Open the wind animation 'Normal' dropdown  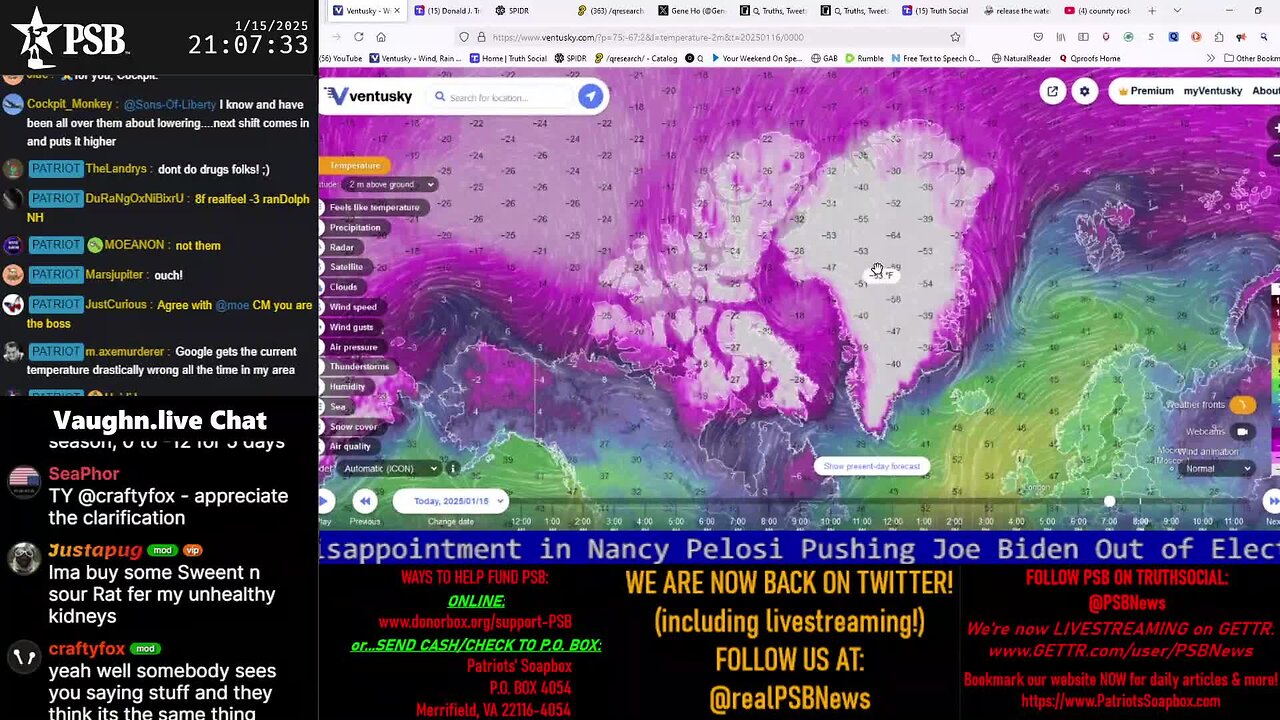tap(1216, 468)
